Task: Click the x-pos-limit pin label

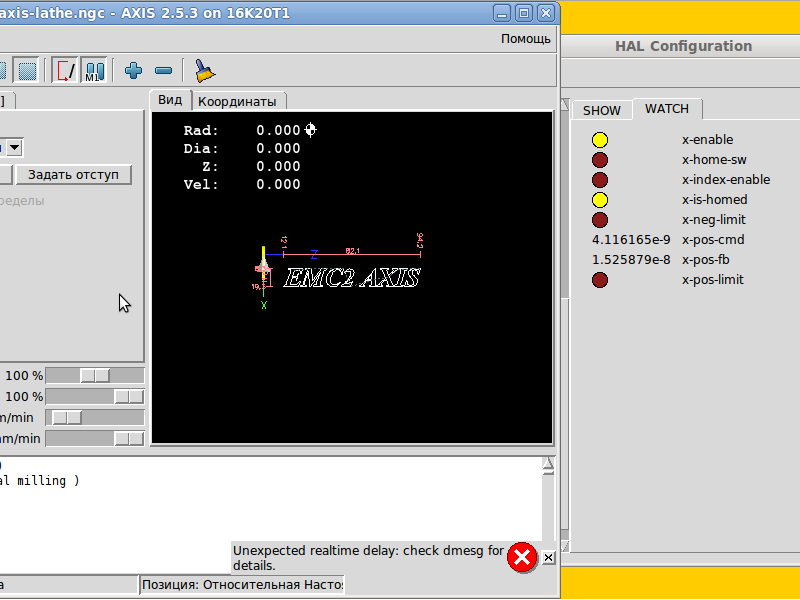Action: (713, 280)
